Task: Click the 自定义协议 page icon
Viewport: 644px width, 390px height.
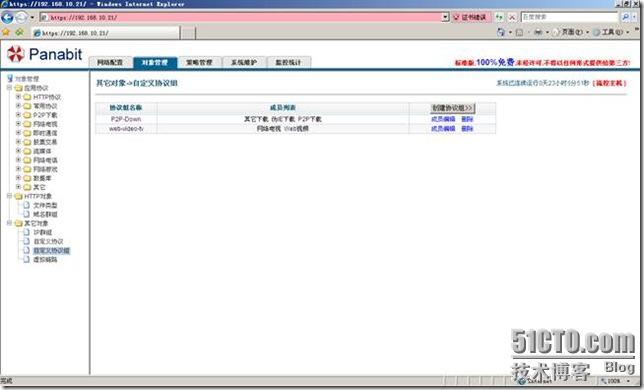Action: point(27,241)
